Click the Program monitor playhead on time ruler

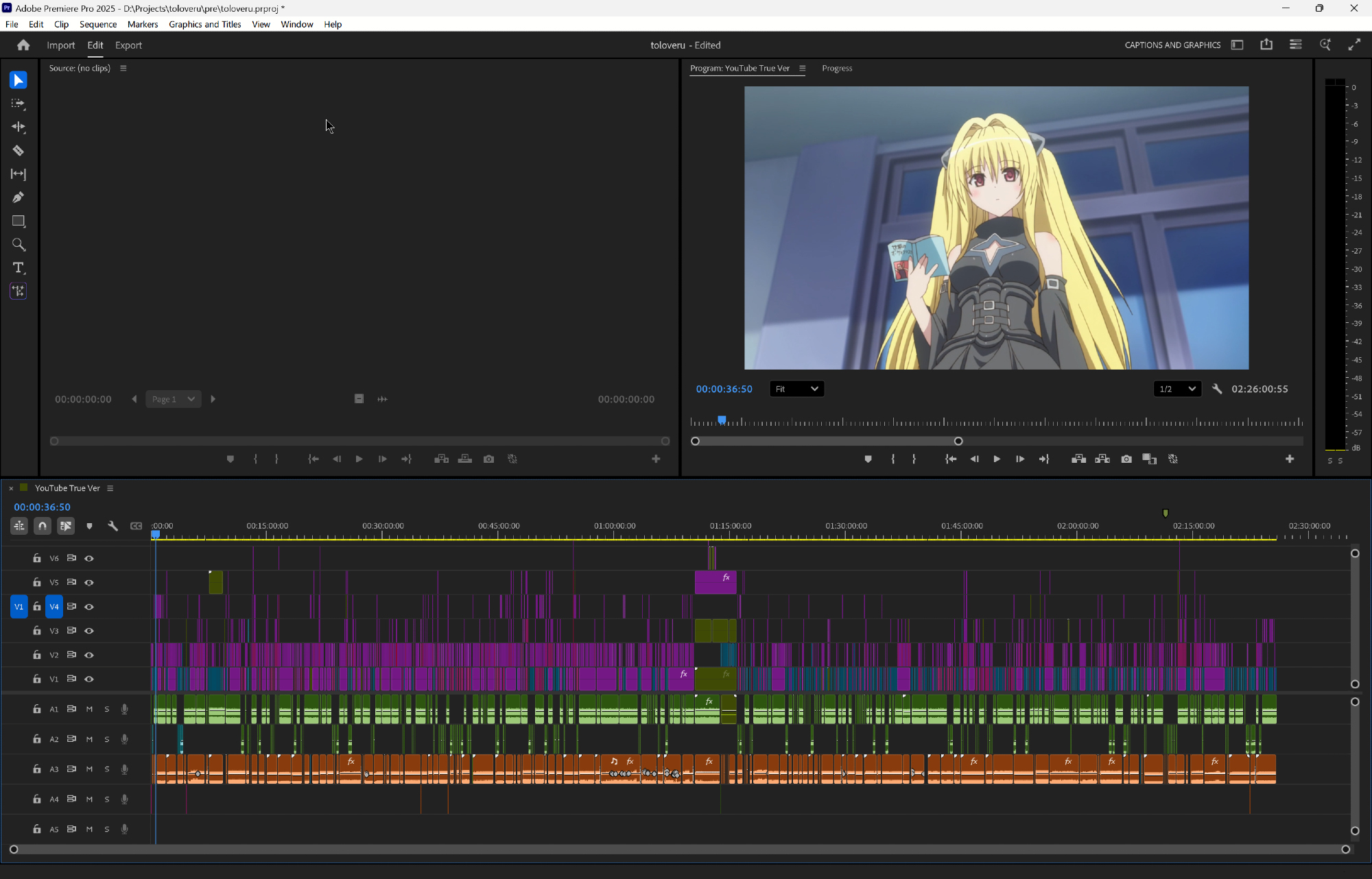pyautogui.click(x=722, y=420)
